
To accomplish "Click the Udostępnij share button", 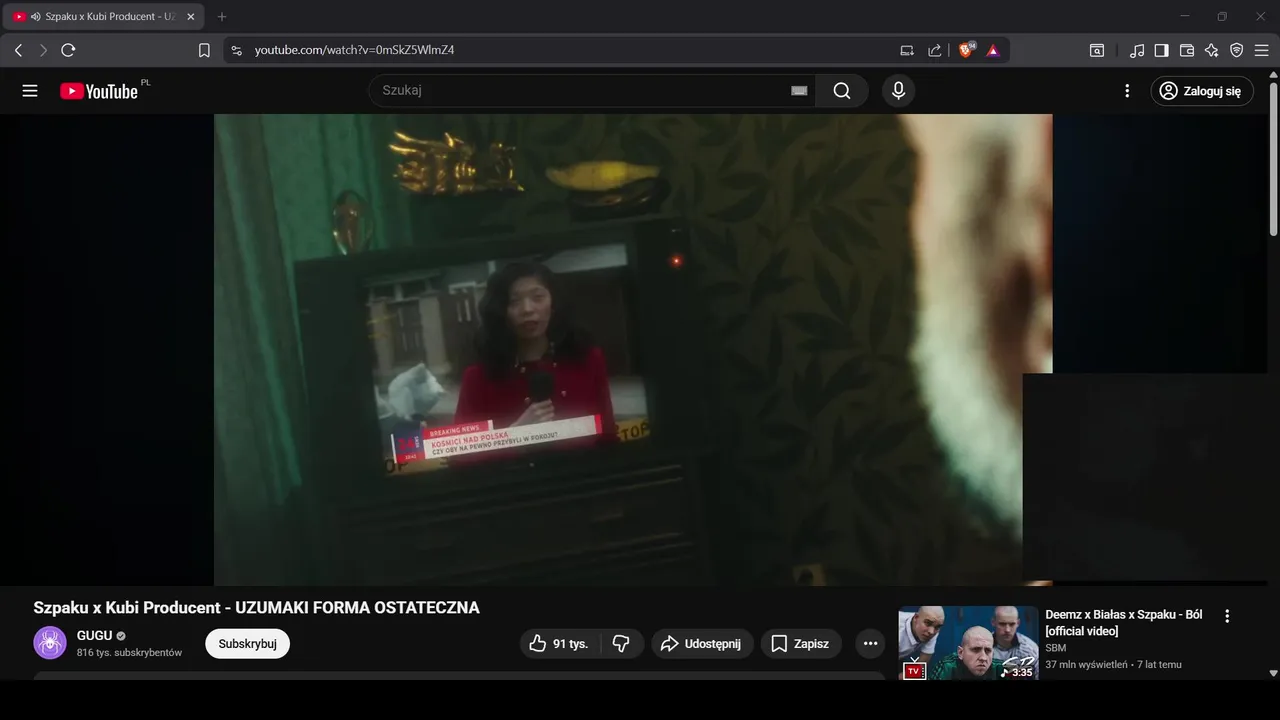I will [x=702, y=644].
